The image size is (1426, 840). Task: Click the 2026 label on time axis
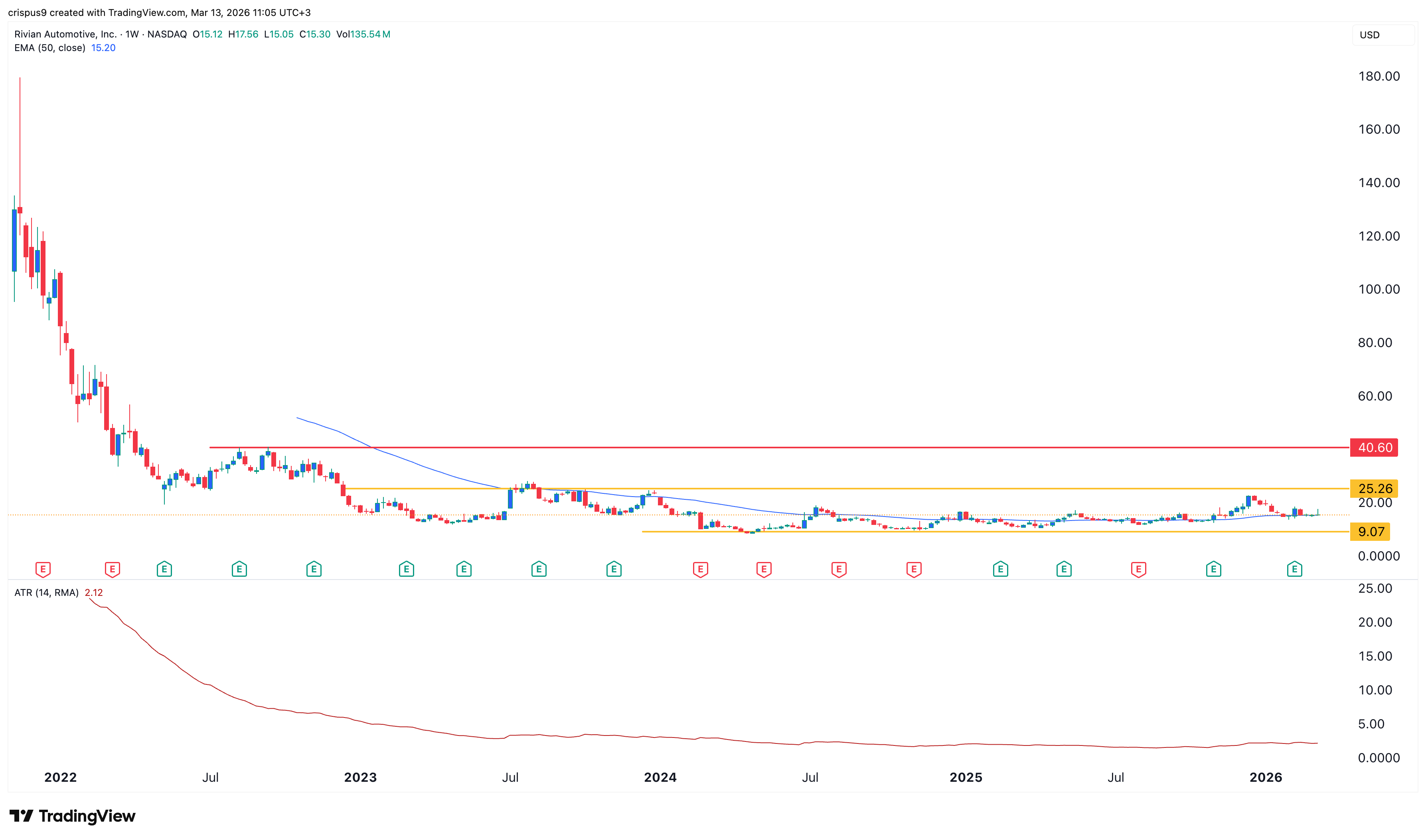[1265, 777]
